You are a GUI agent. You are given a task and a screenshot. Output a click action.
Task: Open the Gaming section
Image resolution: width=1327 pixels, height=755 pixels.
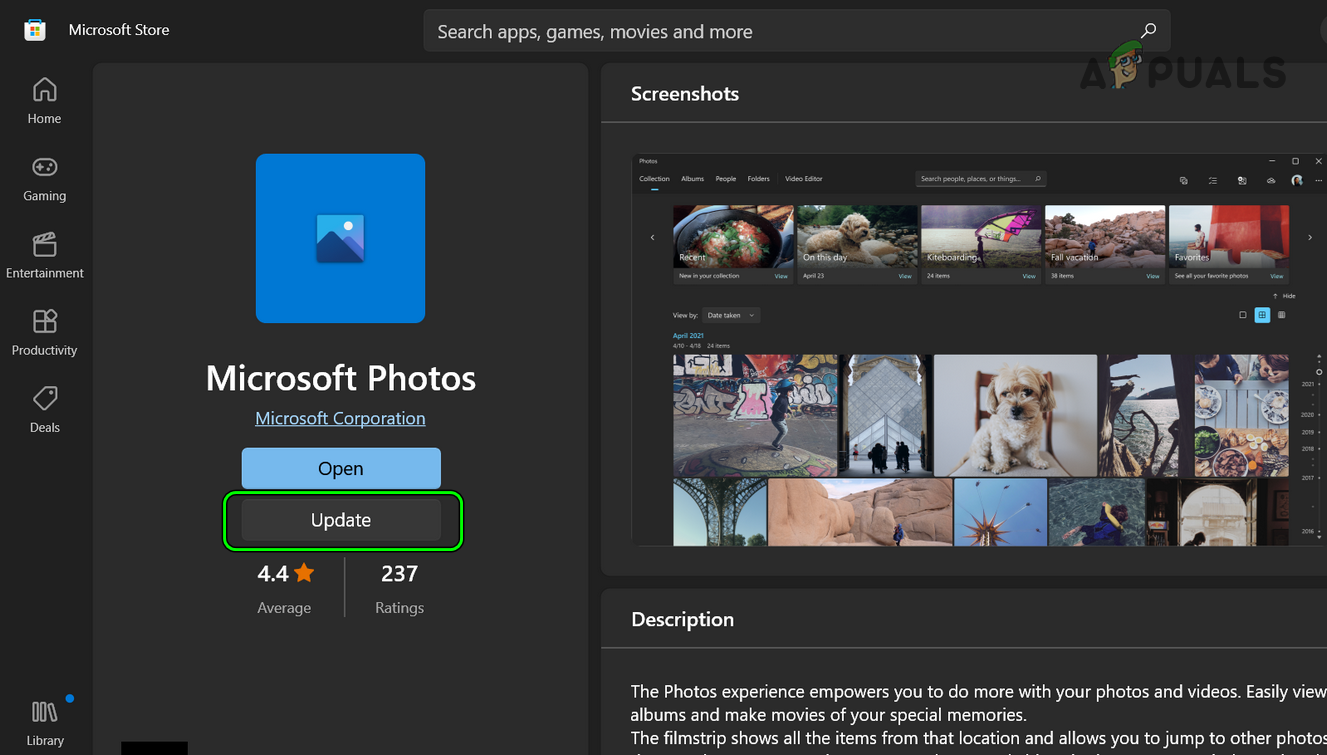pos(44,179)
